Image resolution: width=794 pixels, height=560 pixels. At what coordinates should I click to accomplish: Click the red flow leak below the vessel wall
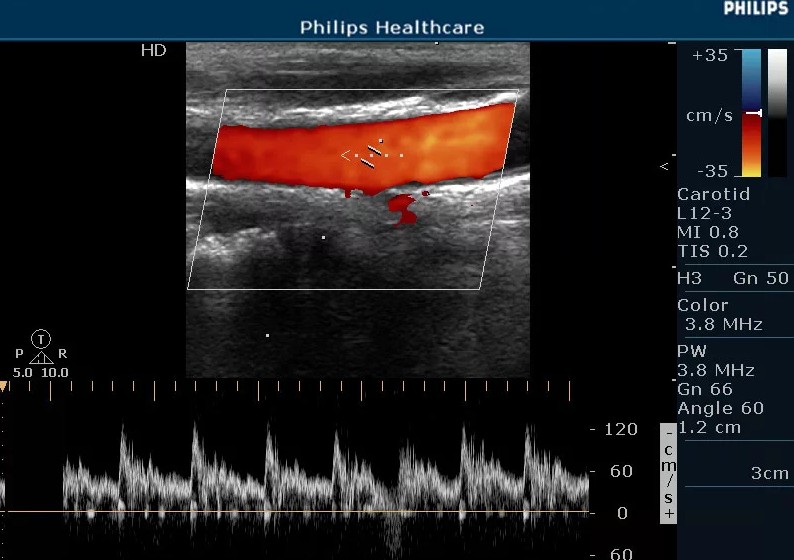[404, 208]
